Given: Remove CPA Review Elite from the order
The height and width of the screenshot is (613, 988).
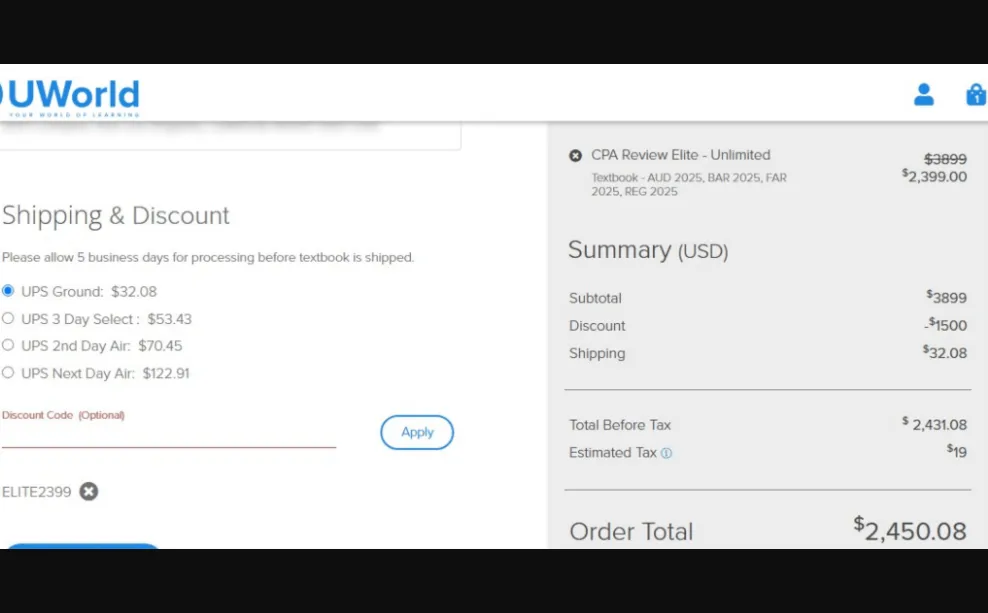Looking at the screenshot, I should [575, 155].
